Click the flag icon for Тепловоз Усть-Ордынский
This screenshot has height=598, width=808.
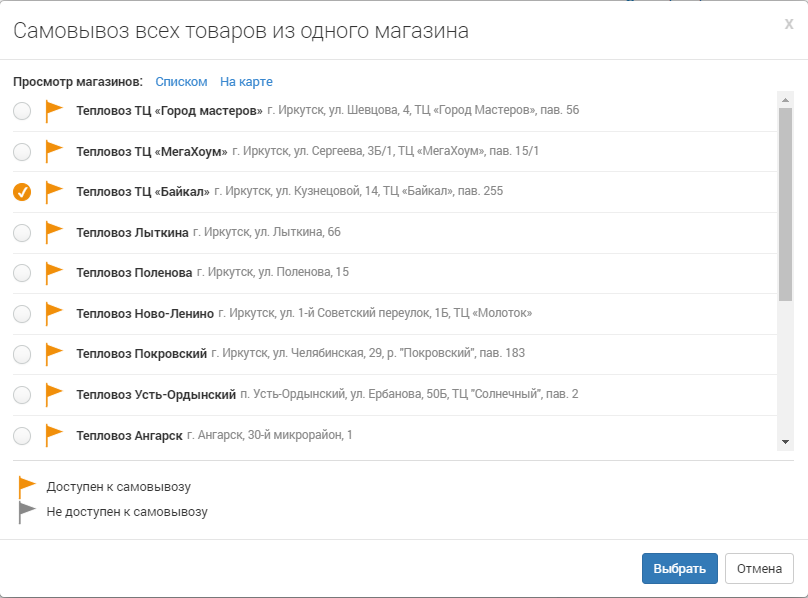point(54,394)
